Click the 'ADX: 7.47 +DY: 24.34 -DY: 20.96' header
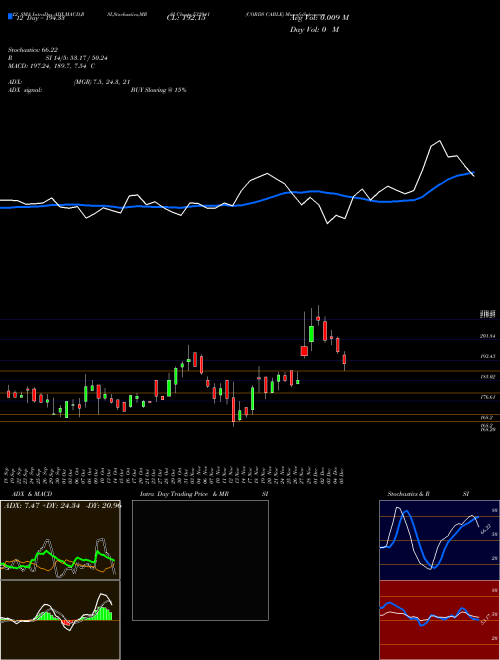 pyautogui.click(x=62, y=505)
